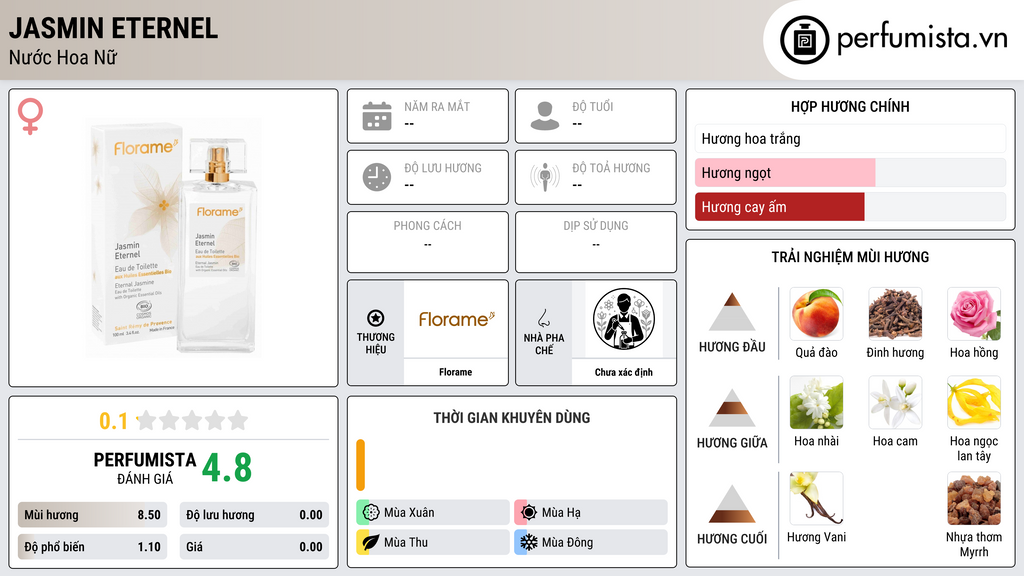The image size is (1024, 576).
Task: Click the Độ lưu hương 0.00 score row
Action: [x=254, y=515]
